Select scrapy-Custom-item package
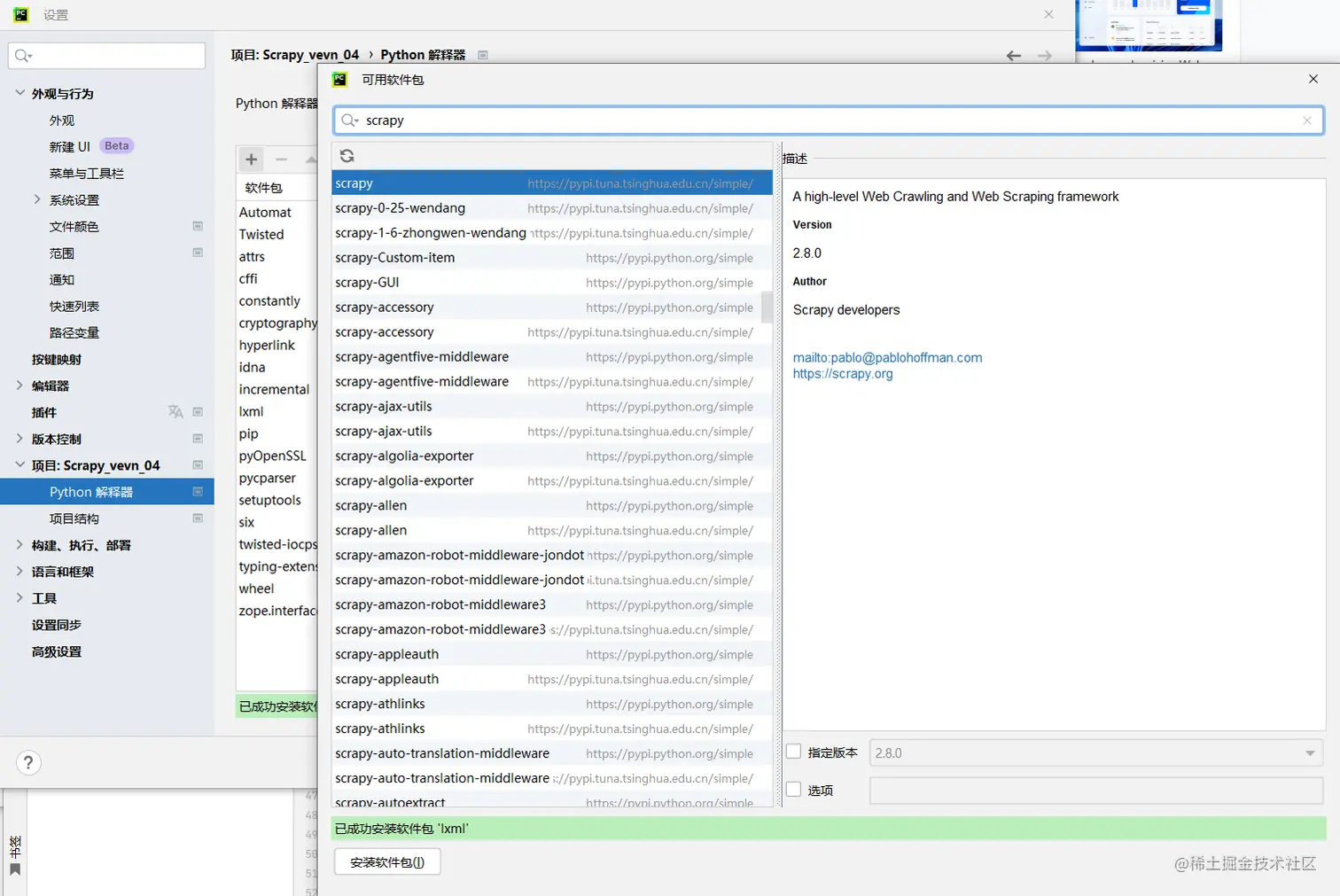This screenshot has width=1340, height=896. pyautogui.click(x=546, y=258)
